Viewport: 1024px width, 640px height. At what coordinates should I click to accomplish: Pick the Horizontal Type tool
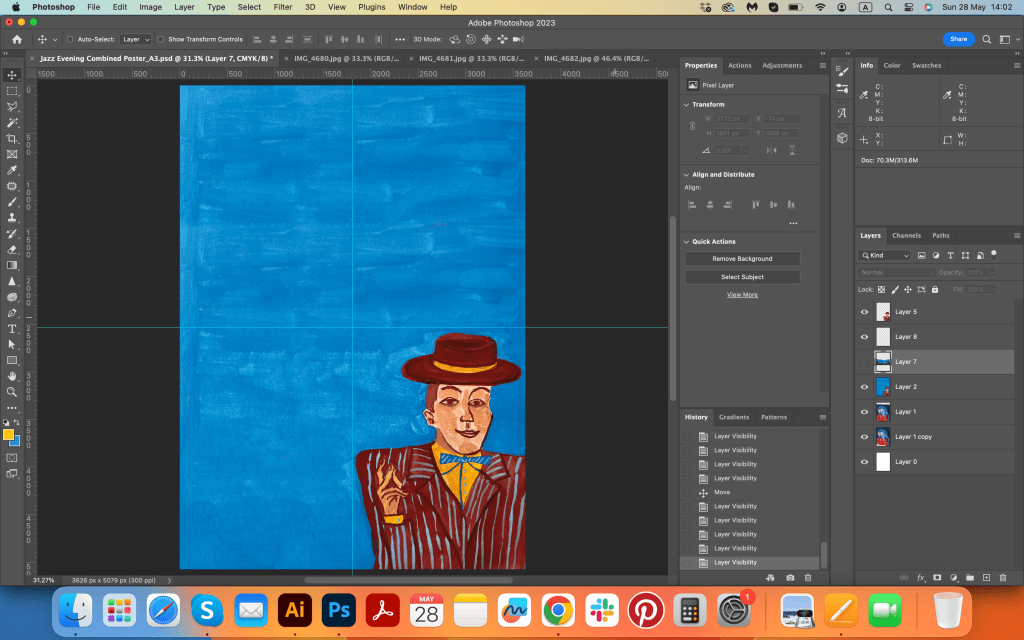pos(12,328)
